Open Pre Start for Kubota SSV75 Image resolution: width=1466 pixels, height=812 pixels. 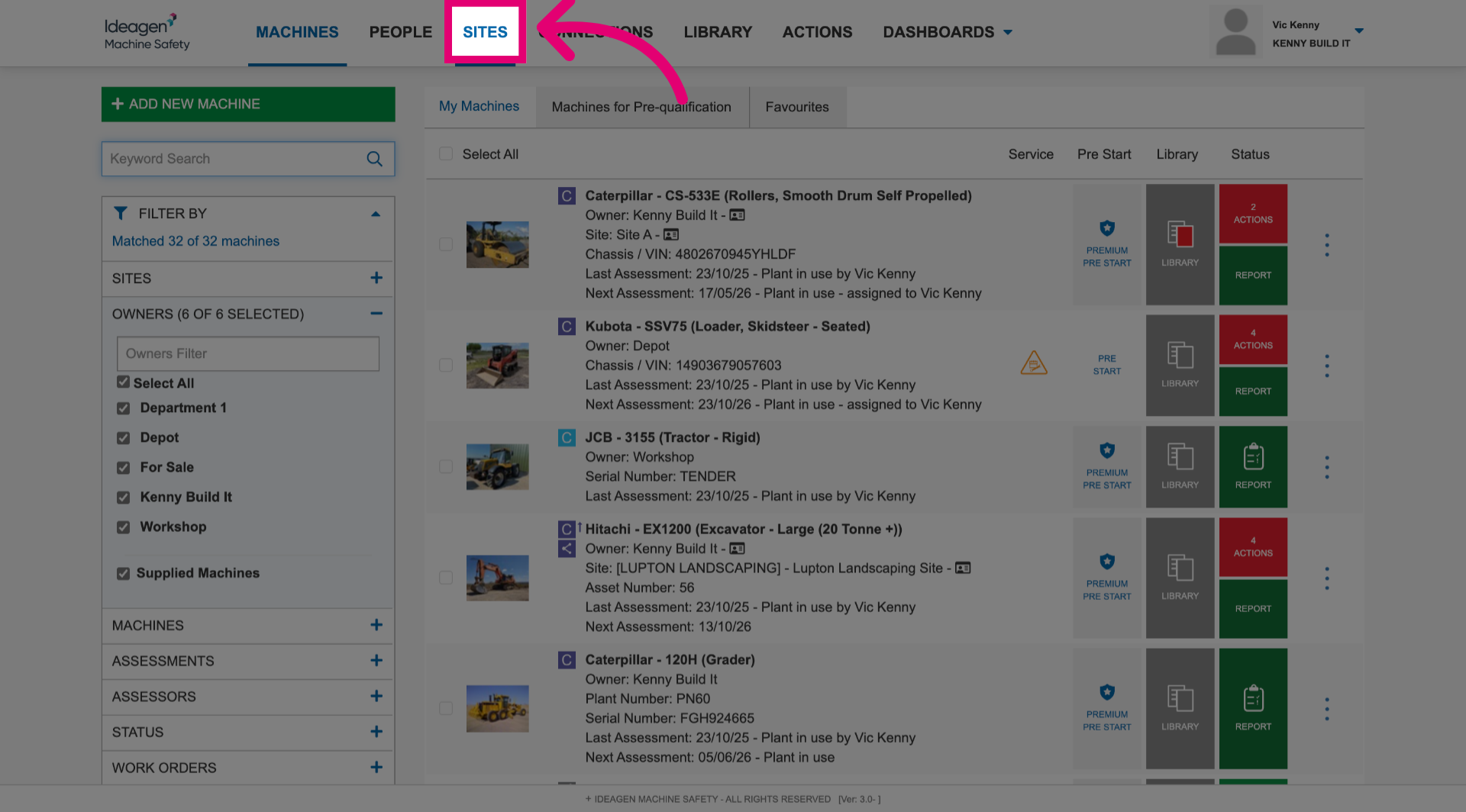coord(1107,365)
